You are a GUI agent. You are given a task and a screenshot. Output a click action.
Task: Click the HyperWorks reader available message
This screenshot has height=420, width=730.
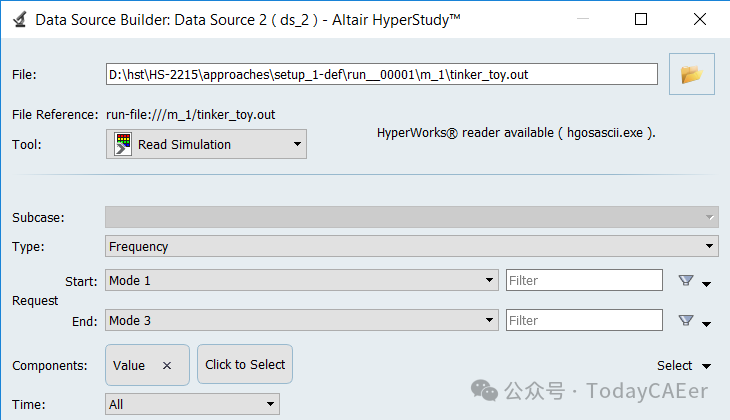[516, 133]
